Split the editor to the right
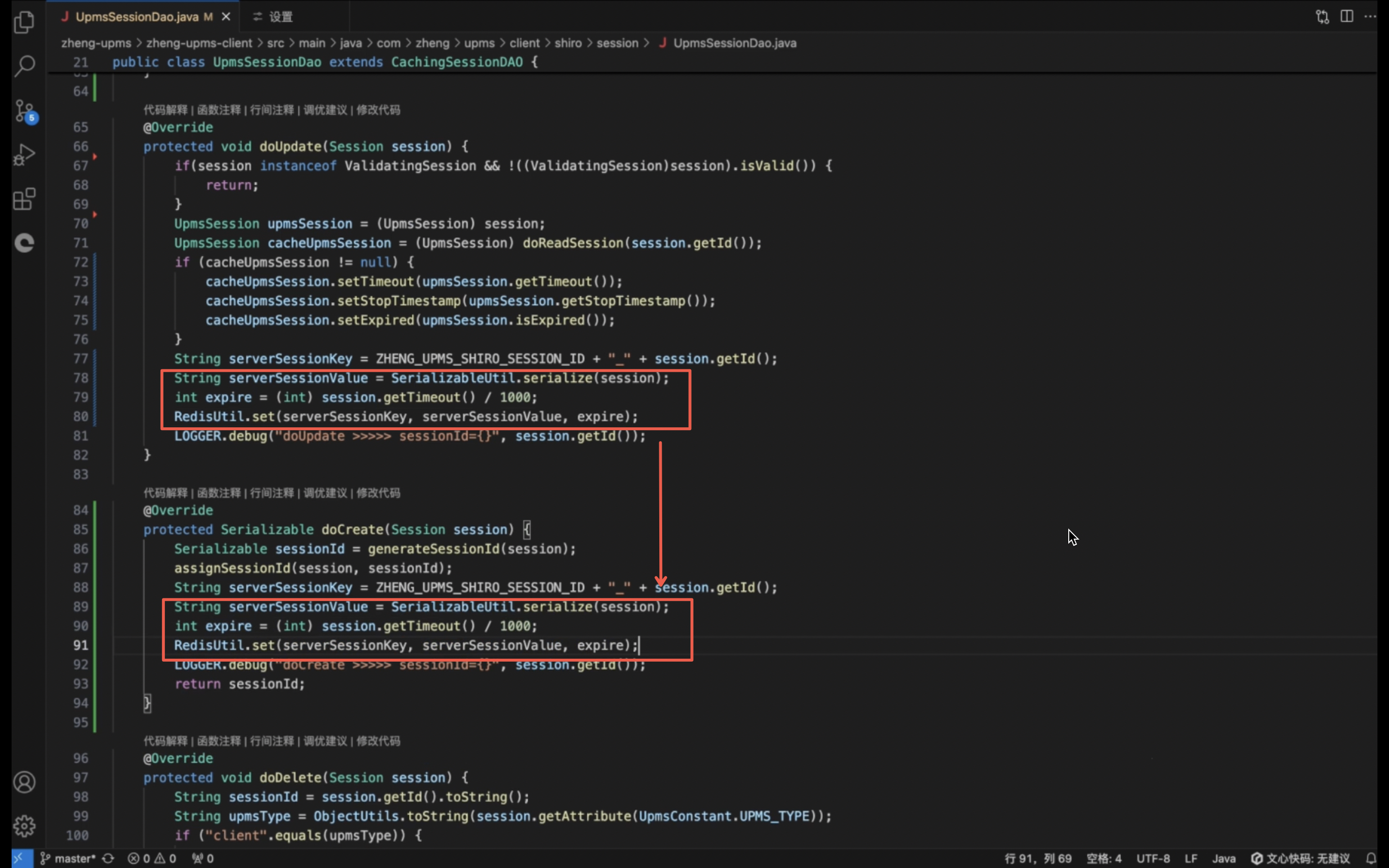This screenshot has height=868, width=1389. pos(1347,17)
